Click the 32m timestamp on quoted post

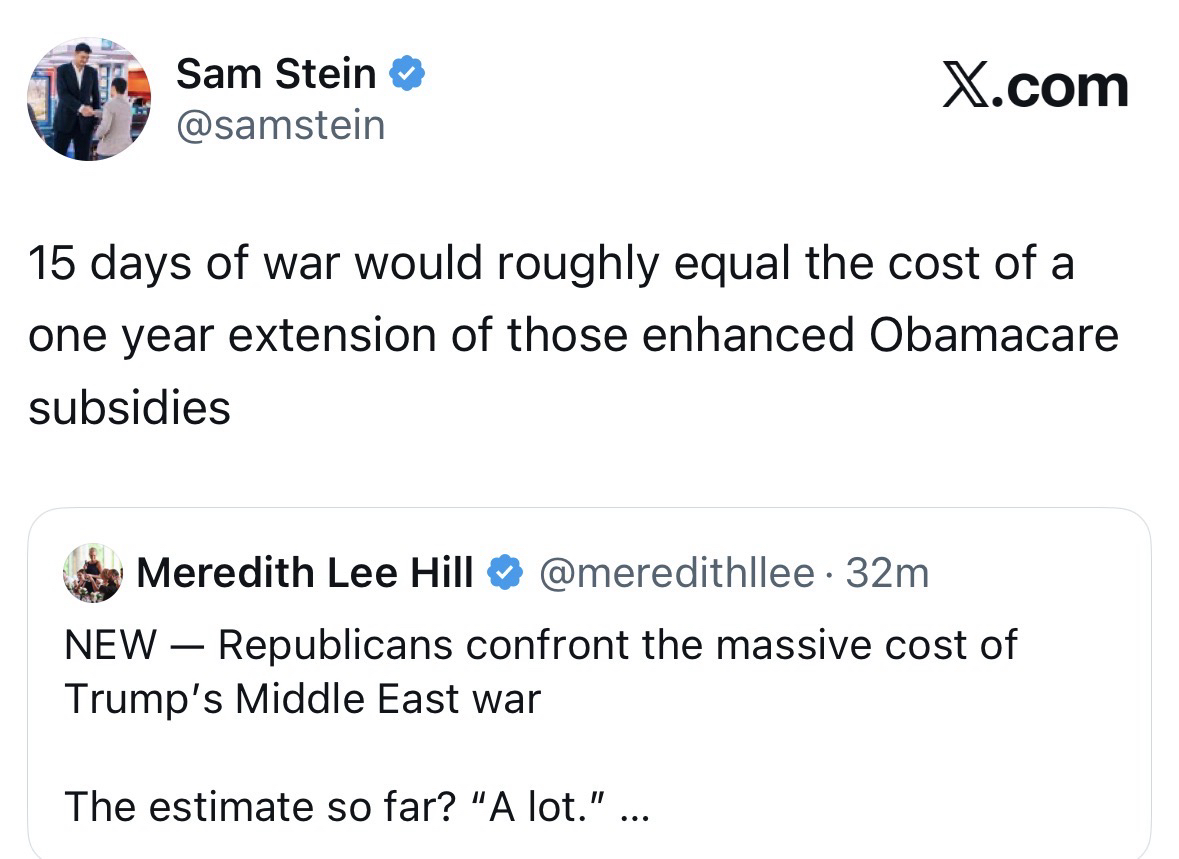887,574
